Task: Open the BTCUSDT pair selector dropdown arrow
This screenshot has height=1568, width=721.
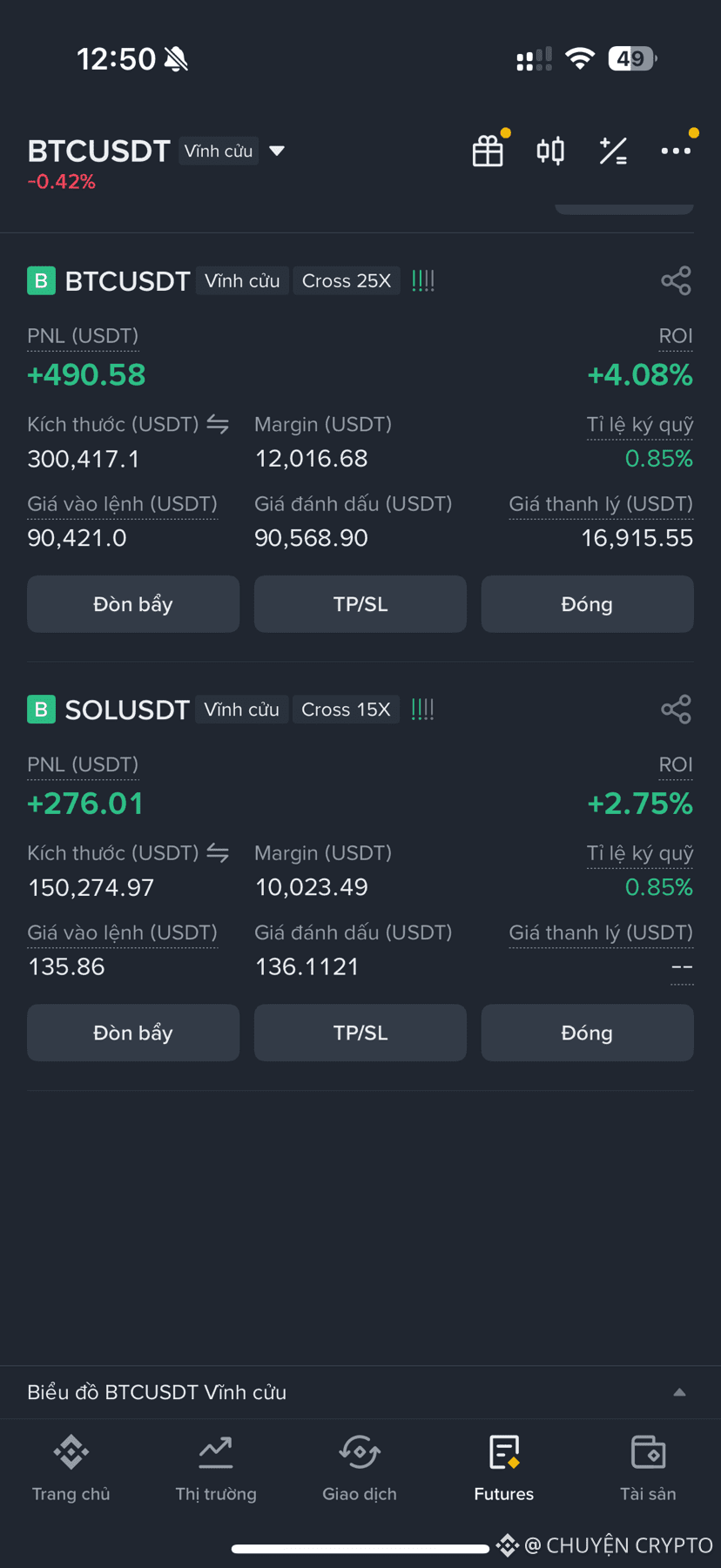Action: 277,151
